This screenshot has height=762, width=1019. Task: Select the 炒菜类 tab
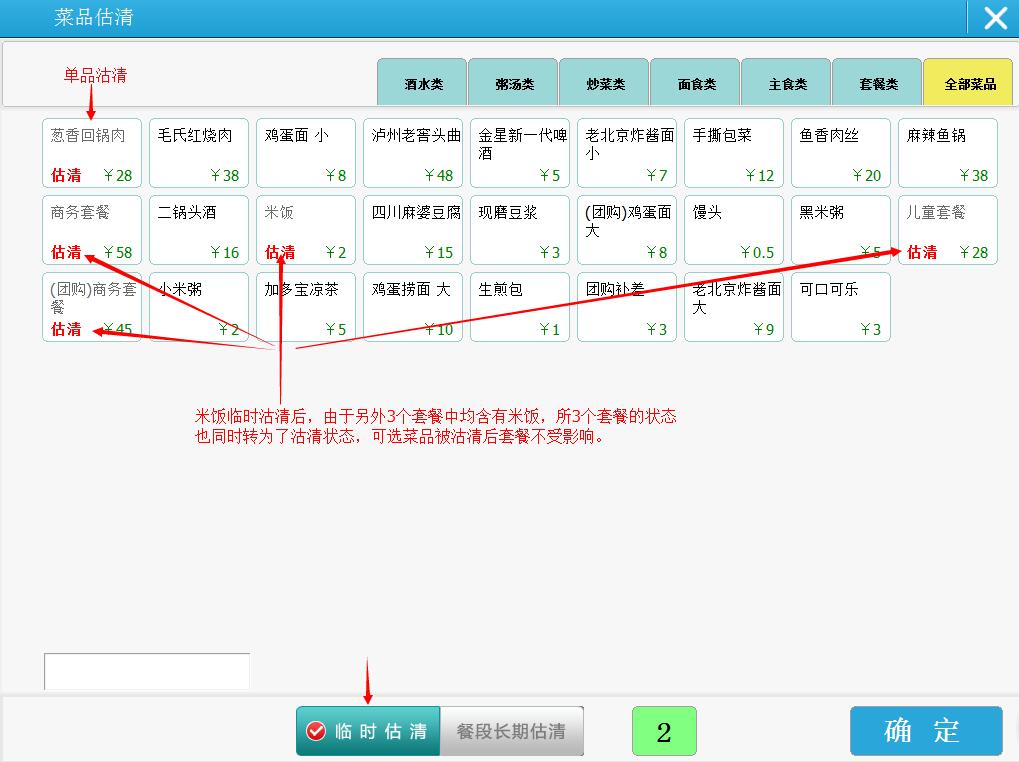(x=605, y=83)
